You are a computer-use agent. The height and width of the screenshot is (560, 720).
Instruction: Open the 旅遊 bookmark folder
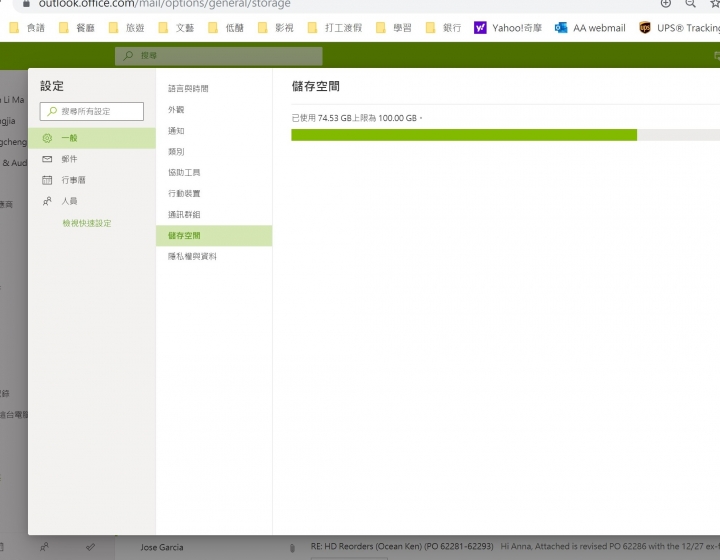126,28
